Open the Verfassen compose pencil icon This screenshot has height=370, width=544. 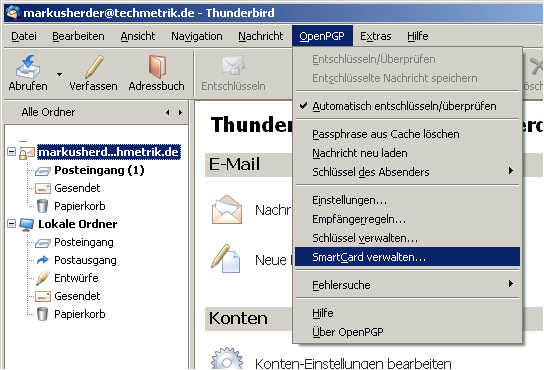94,67
